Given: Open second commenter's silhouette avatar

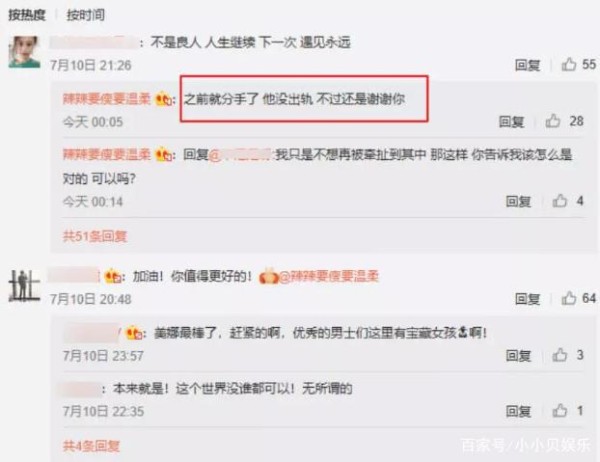Looking at the screenshot, I should click(x=24, y=286).
